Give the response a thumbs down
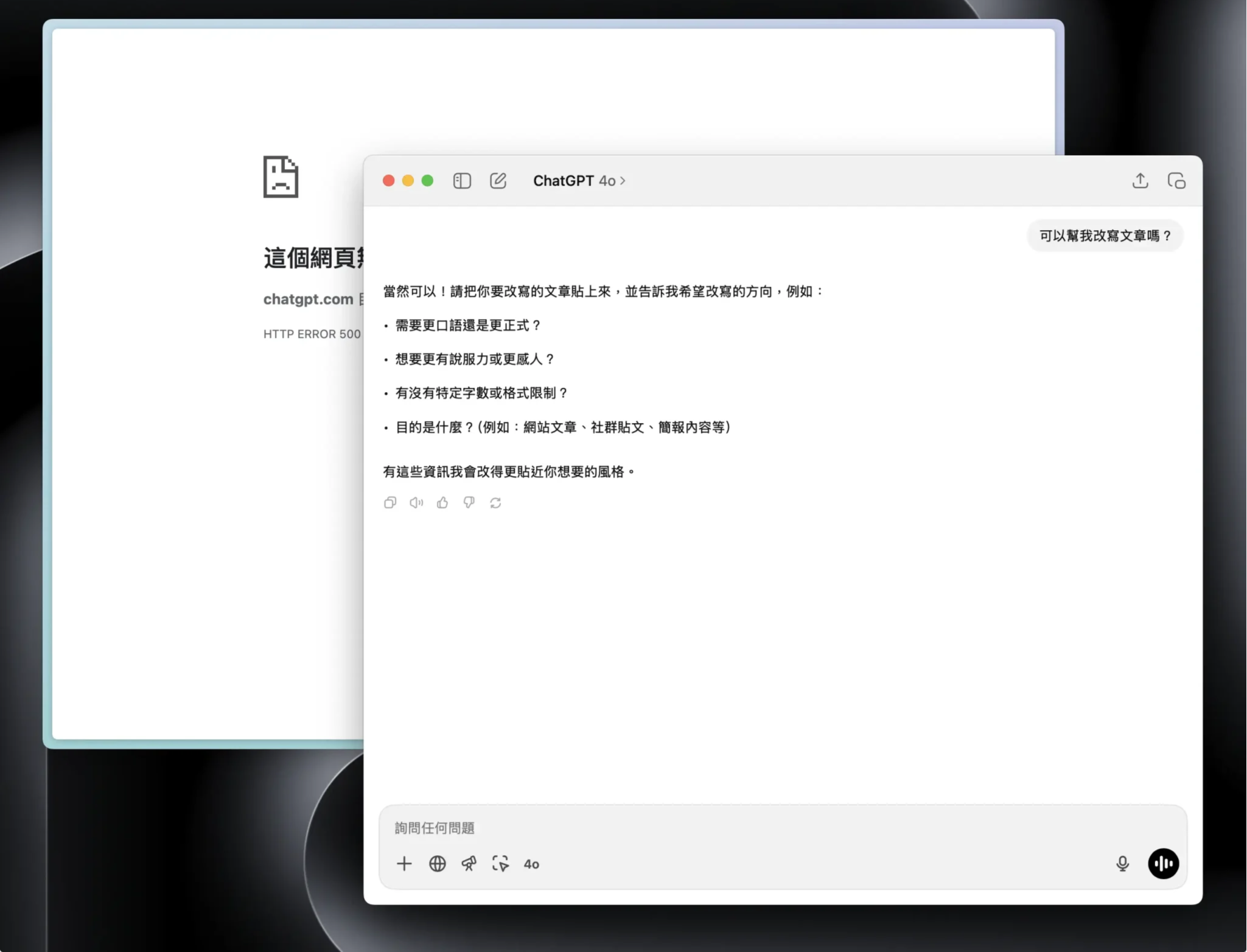The height and width of the screenshot is (952, 1247). click(x=469, y=502)
